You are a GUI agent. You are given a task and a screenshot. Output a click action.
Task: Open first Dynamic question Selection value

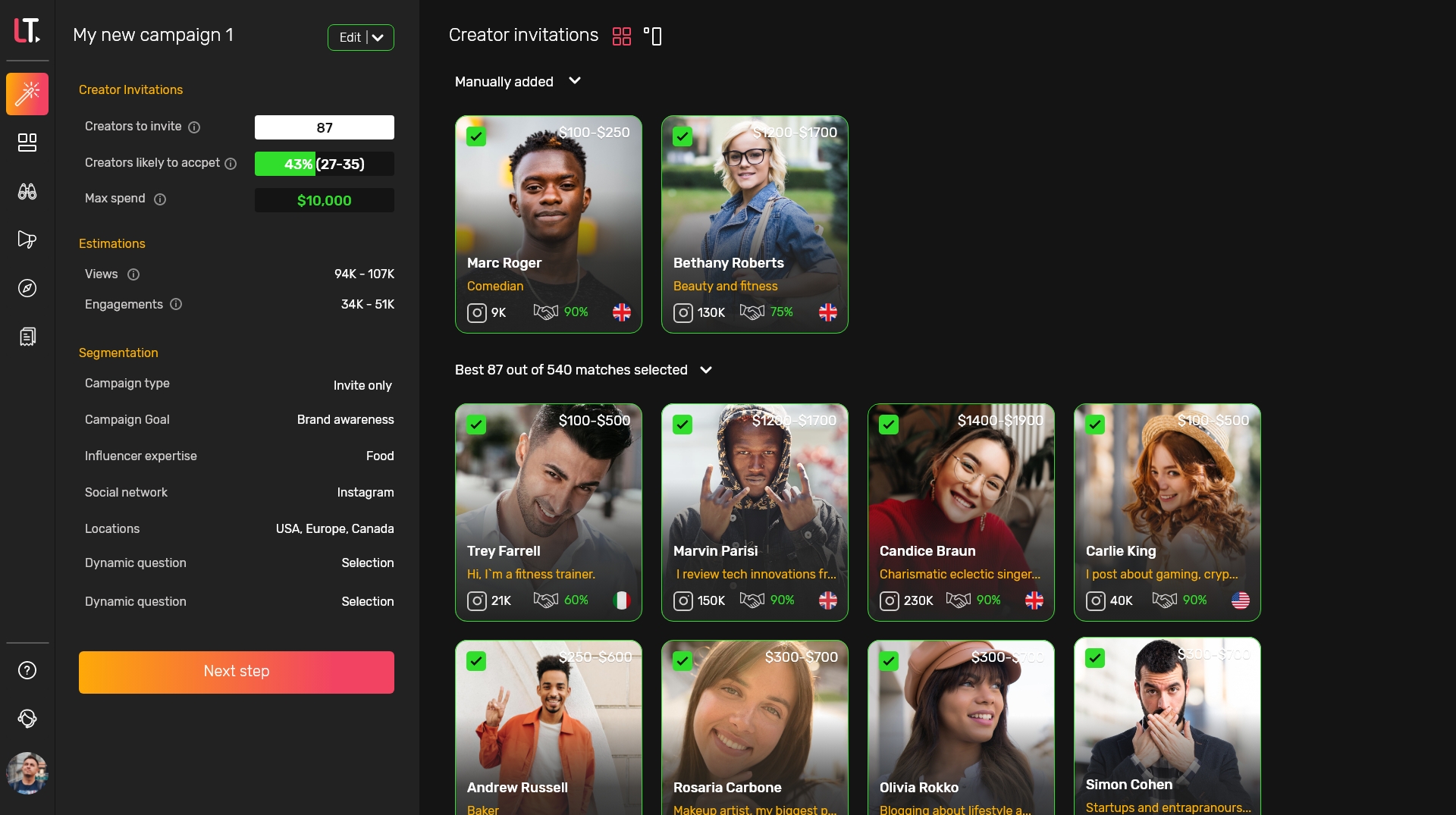tap(367, 563)
